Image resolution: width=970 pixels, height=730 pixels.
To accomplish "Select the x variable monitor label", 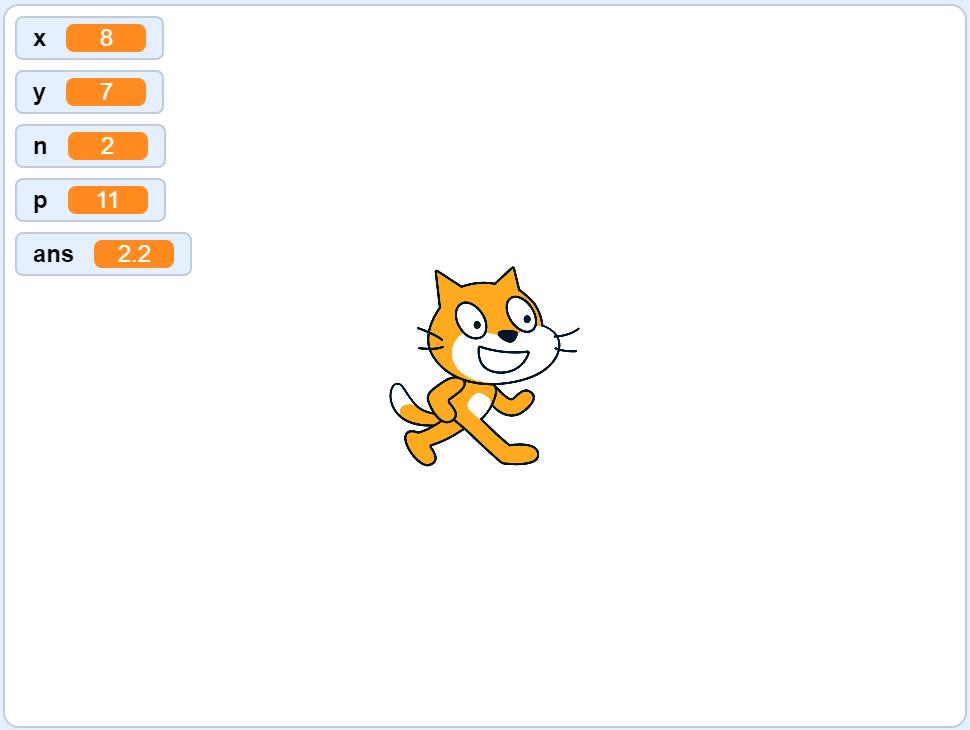I will 40,38.
